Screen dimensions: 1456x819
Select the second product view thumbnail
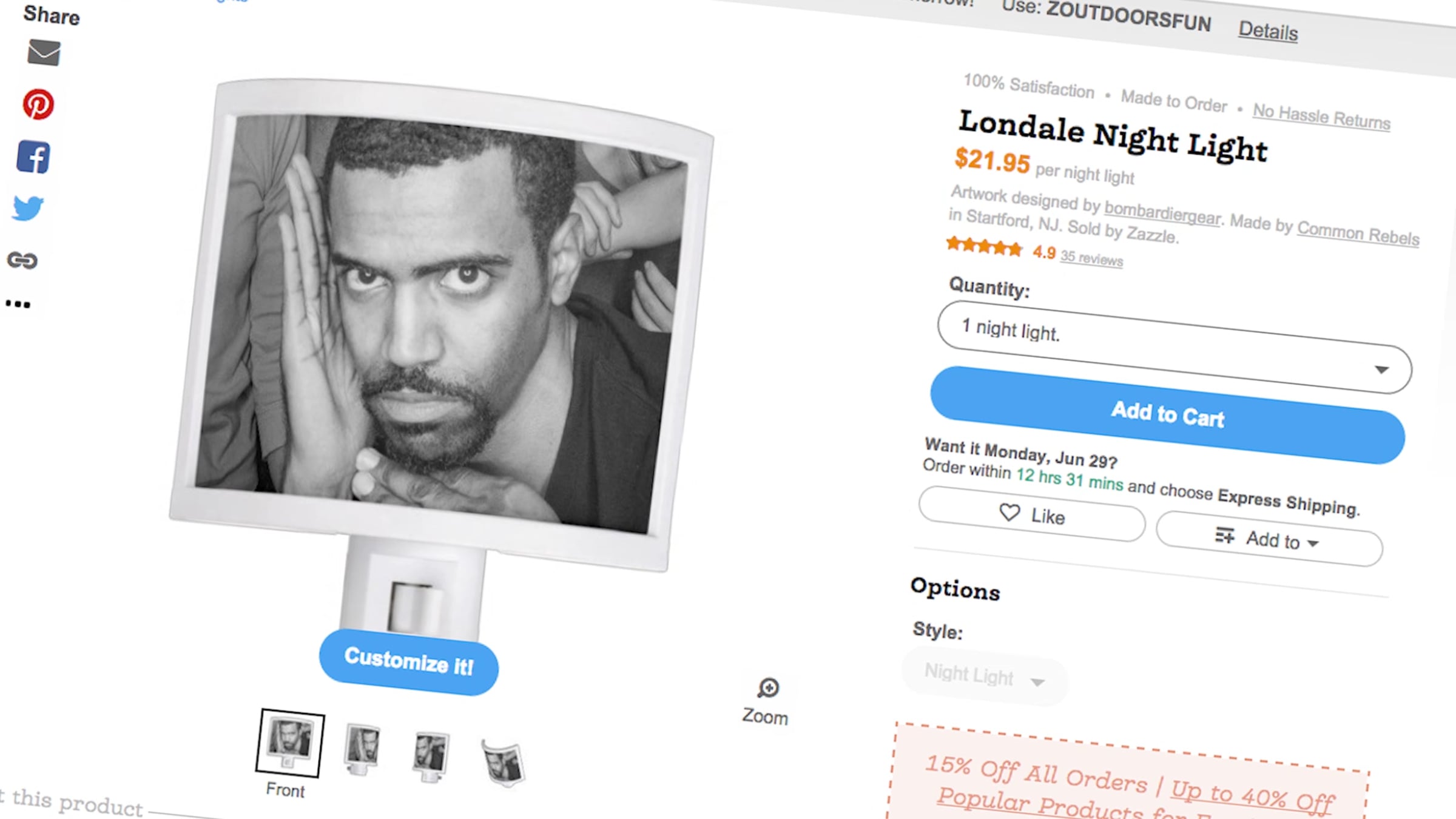click(362, 748)
